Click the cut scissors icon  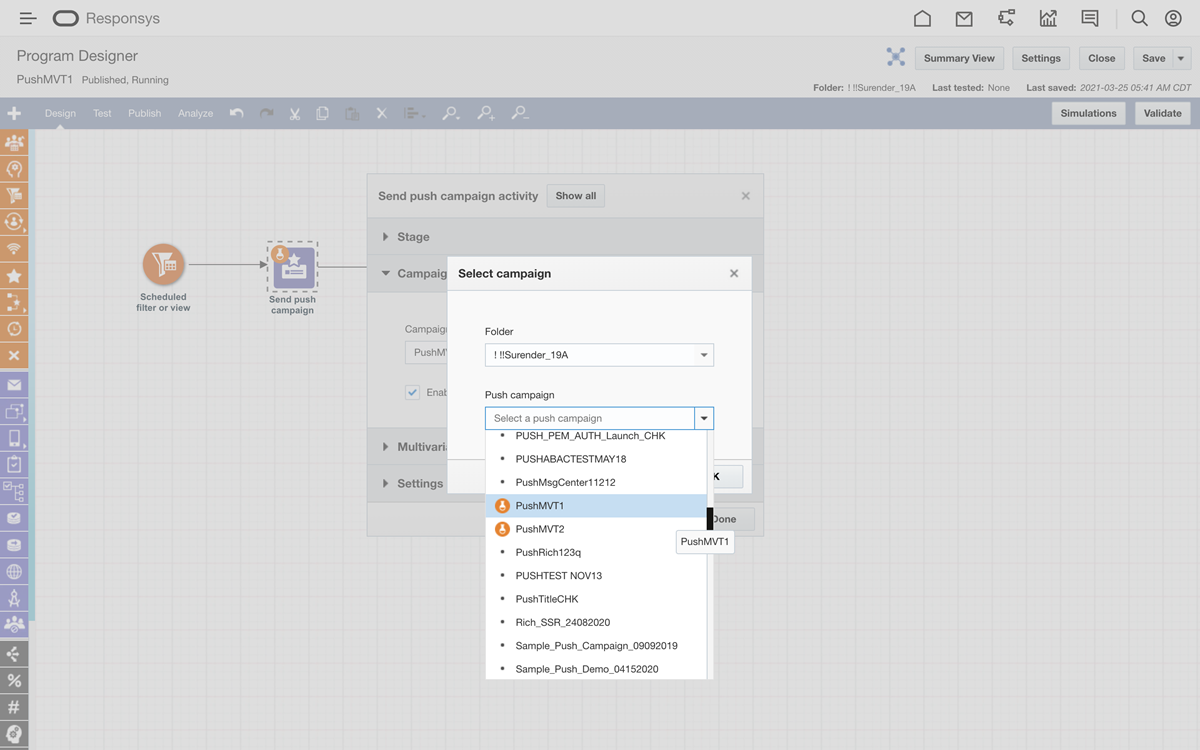click(295, 113)
